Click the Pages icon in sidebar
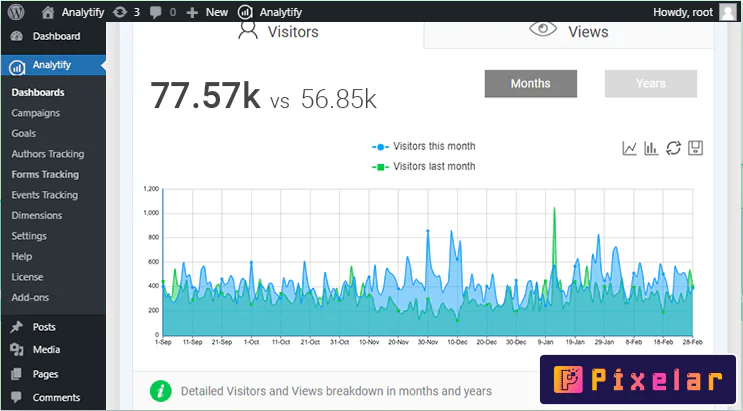The width and height of the screenshot is (743, 411). [x=16, y=374]
